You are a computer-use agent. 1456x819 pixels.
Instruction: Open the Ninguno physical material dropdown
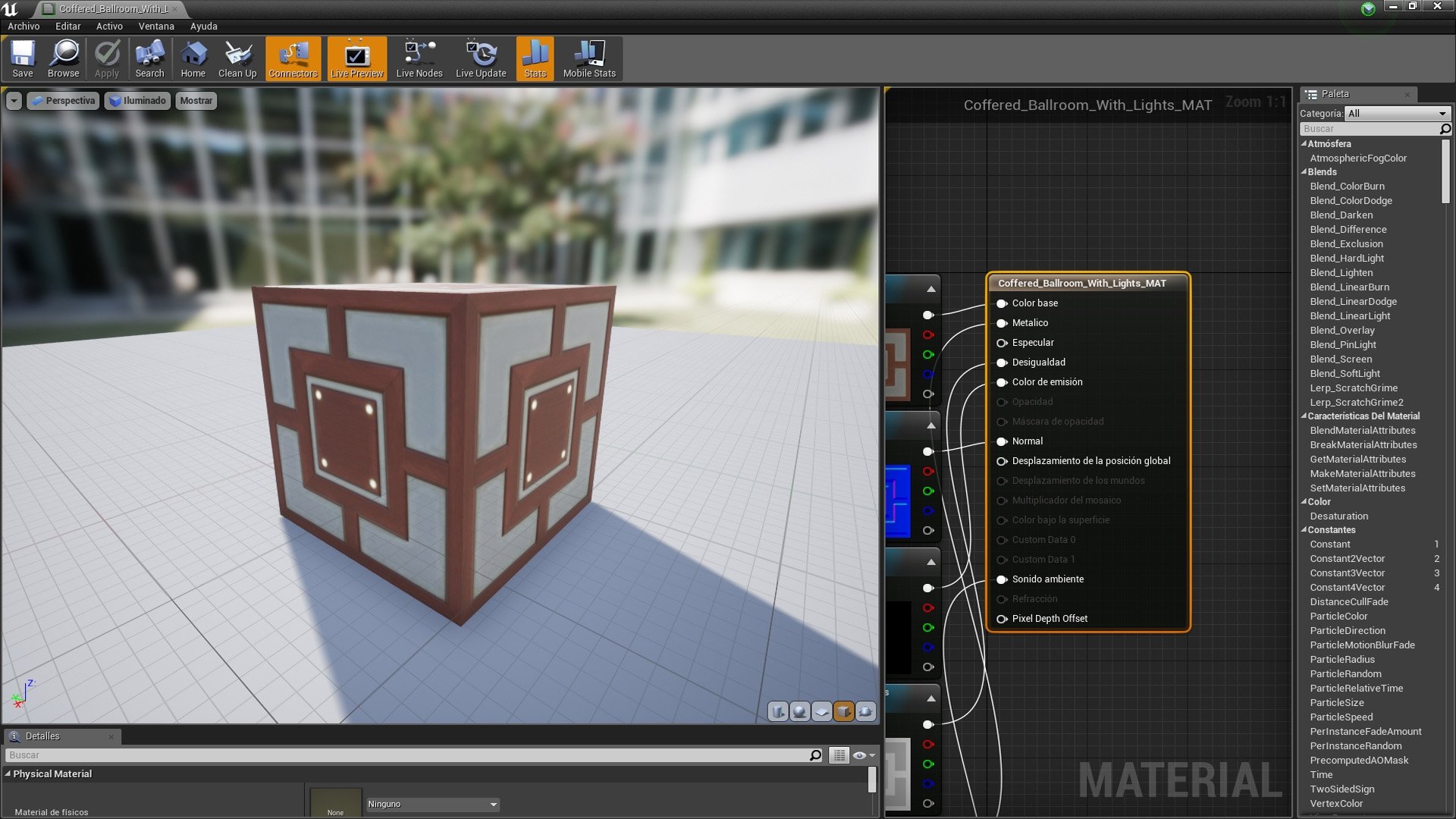[432, 804]
